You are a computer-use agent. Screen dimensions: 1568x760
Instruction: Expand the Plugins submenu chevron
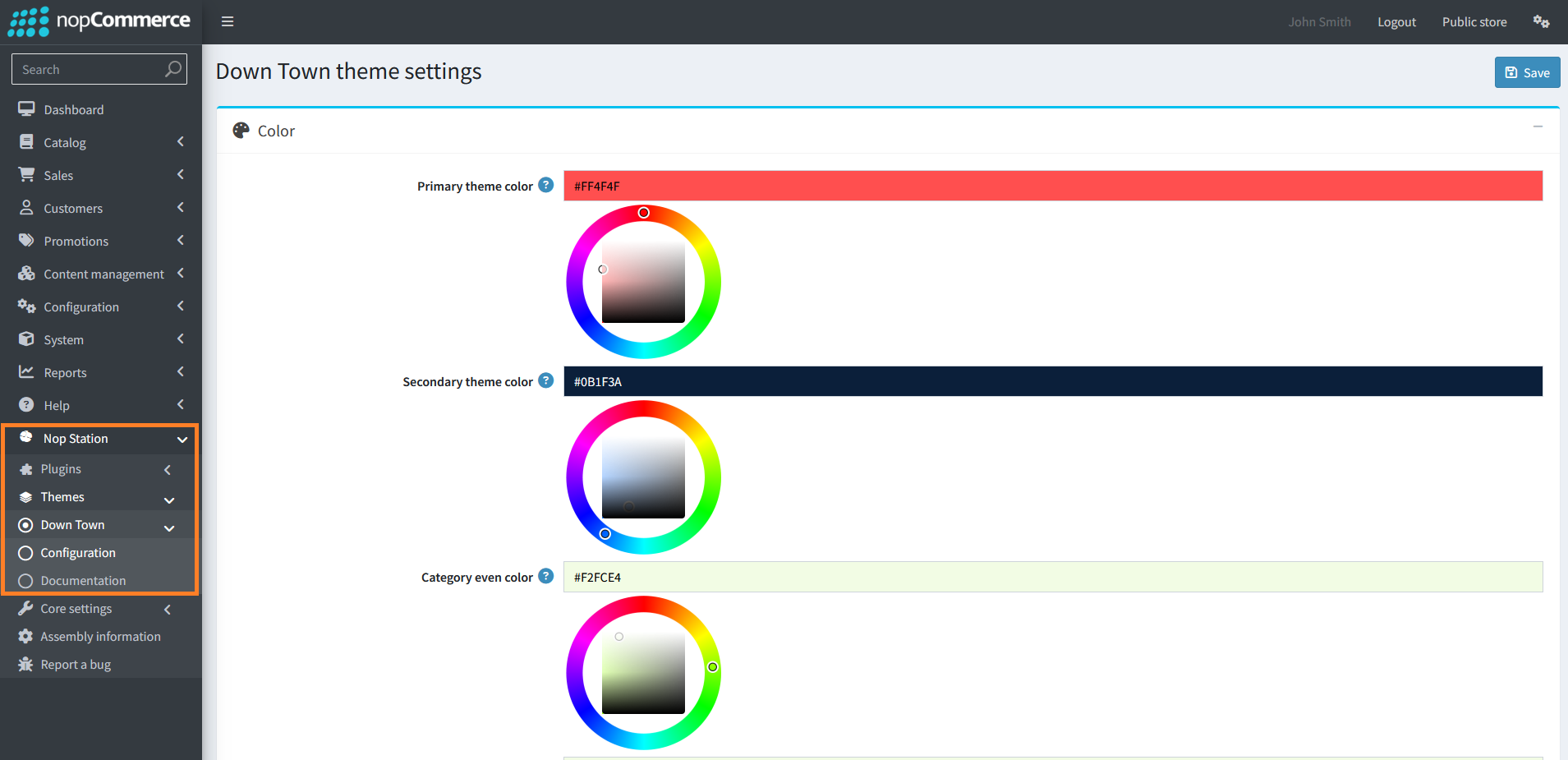(x=168, y=470)
